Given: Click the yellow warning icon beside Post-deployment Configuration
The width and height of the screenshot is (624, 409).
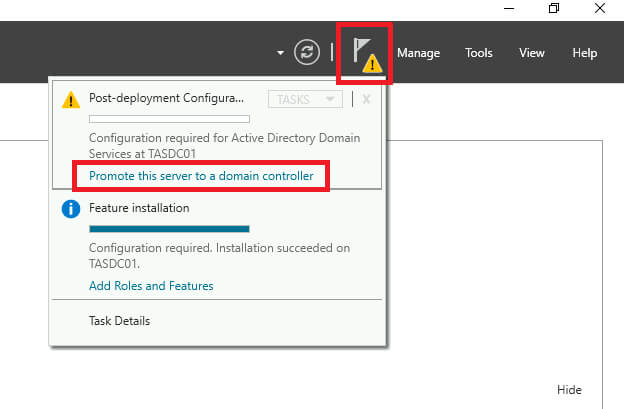Looking at the screenshot, I should tap(70, 99).
